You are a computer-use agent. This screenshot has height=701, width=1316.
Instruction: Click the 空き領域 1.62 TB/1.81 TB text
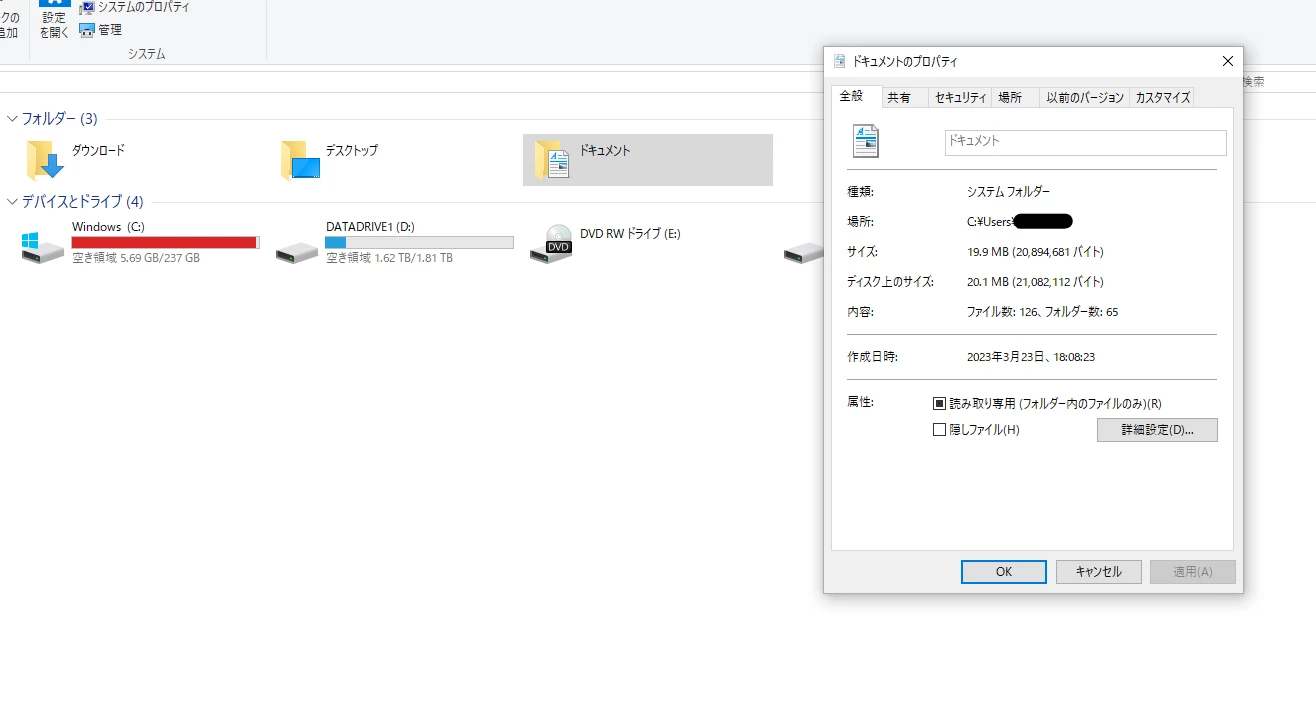point(389,258)
